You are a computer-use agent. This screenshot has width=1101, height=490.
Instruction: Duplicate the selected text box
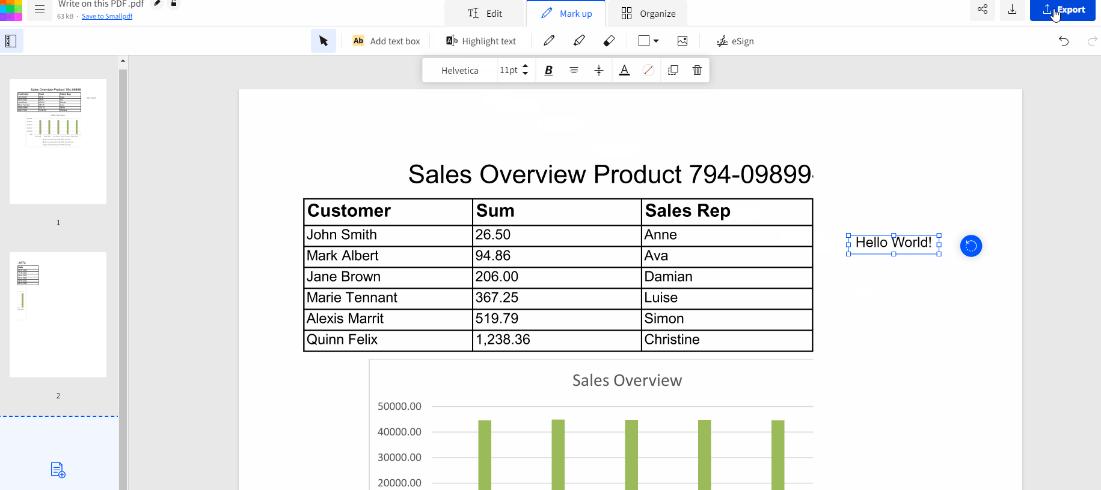672,70
